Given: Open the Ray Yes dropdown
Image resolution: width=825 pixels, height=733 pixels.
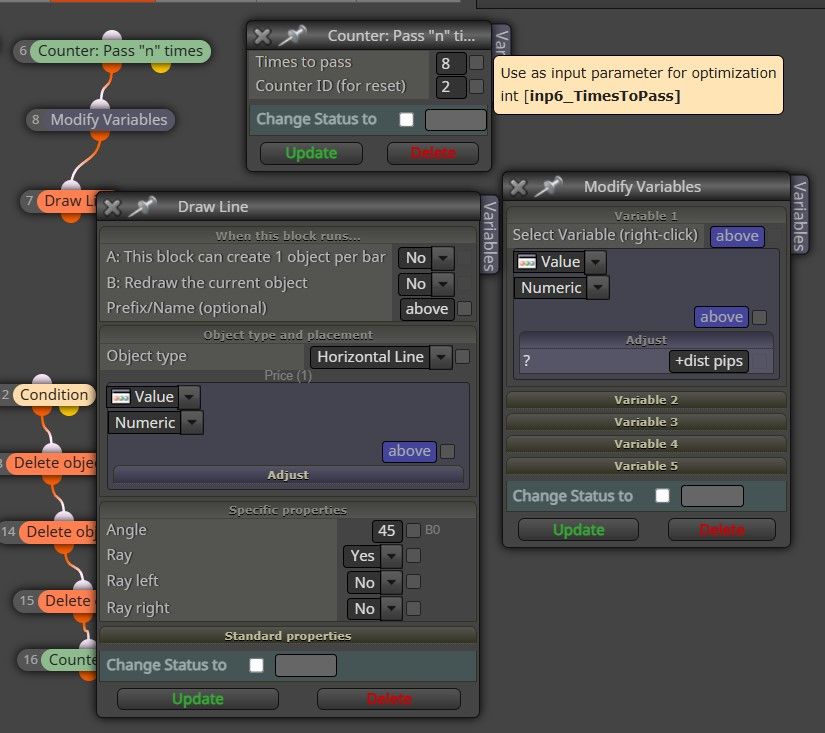Looking at the screenshot, I should [x=373, y=556].
